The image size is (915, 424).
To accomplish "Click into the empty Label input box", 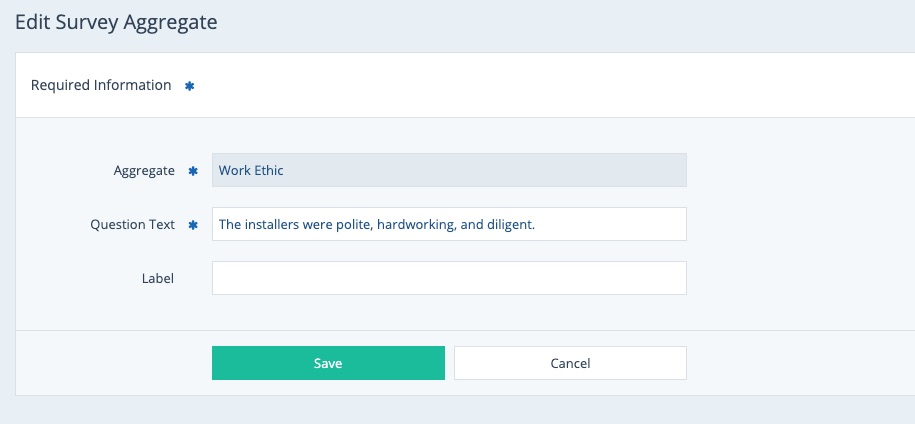I will coord(449,278).
